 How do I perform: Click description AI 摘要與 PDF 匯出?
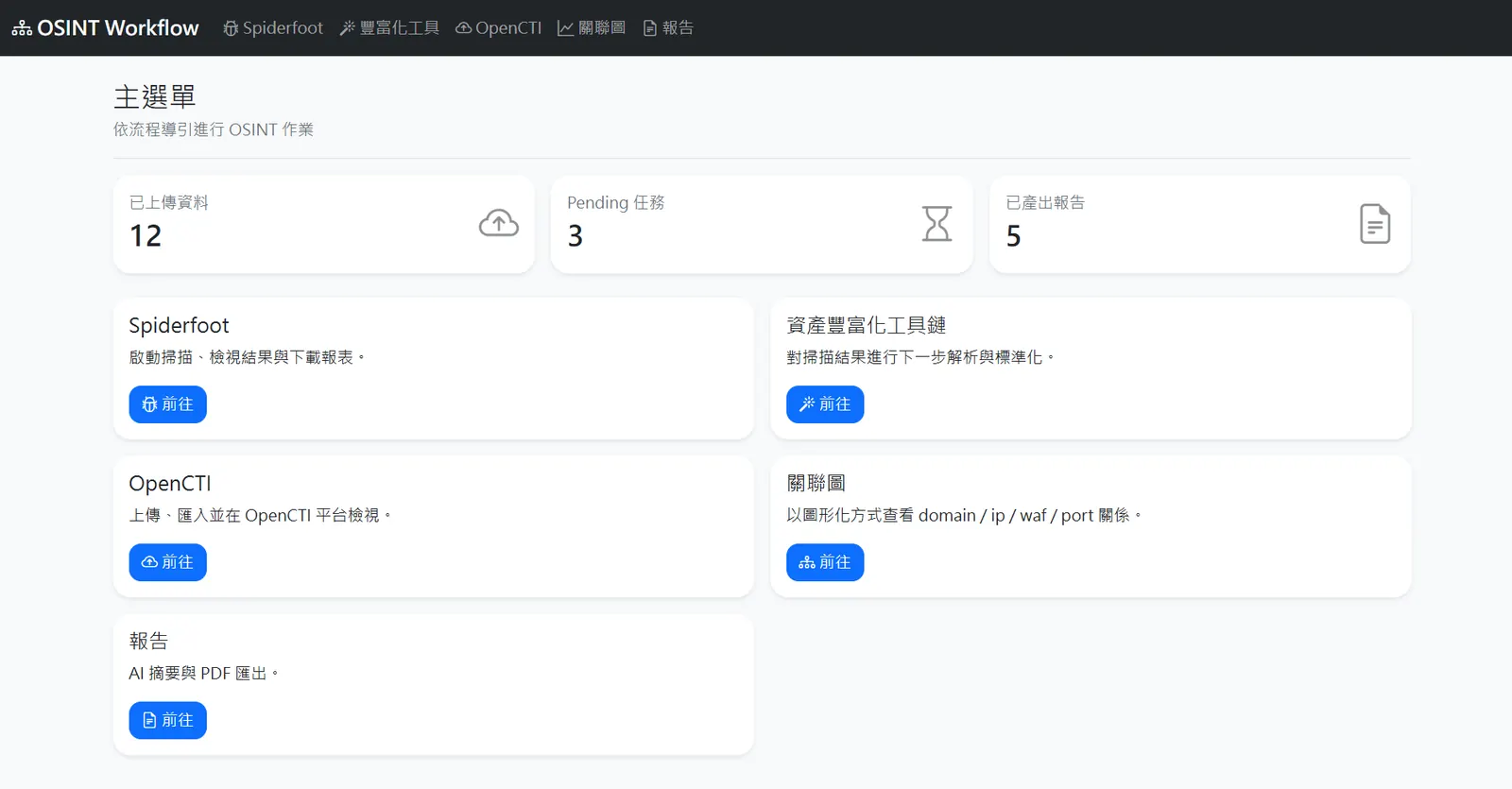204,673
